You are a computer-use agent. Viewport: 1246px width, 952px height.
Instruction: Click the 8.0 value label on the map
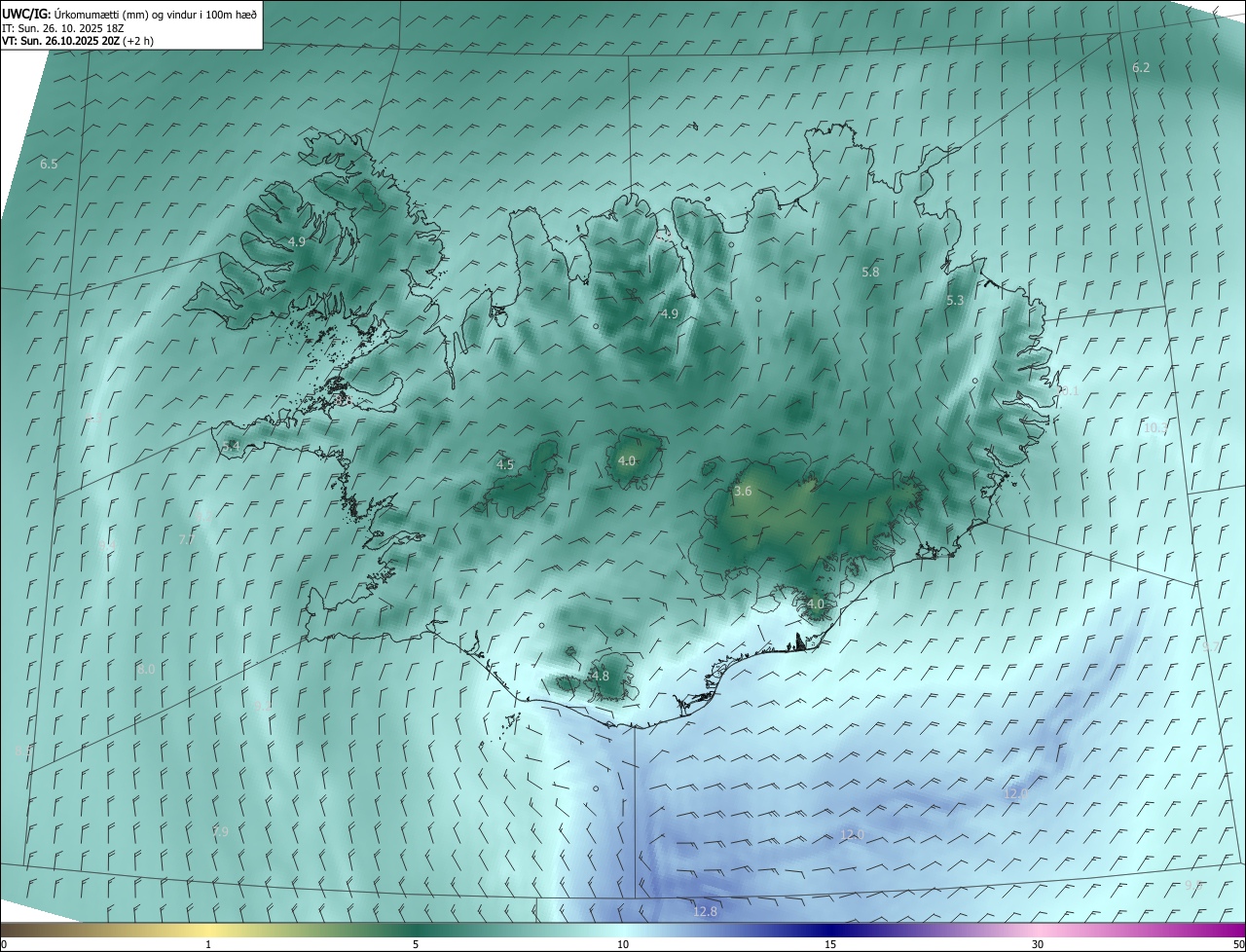[146, 670]
